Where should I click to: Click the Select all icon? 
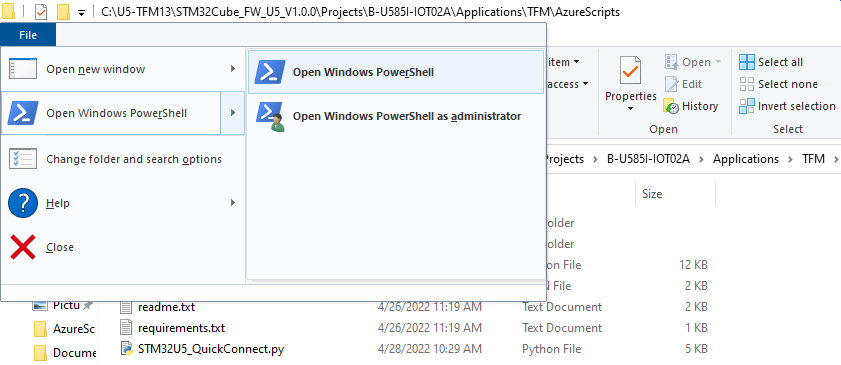point(747,62)
